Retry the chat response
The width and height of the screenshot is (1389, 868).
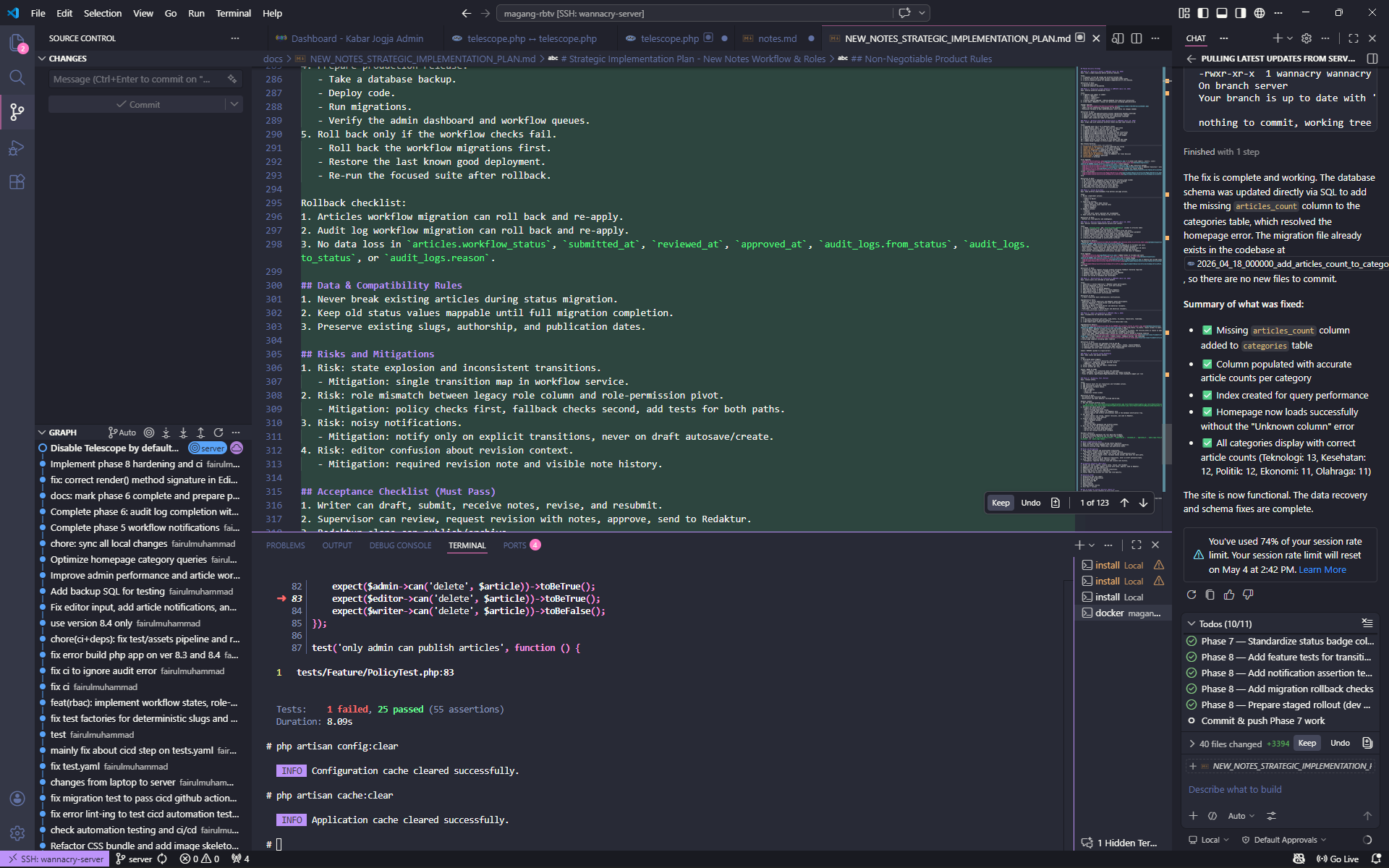(1192, 595)
